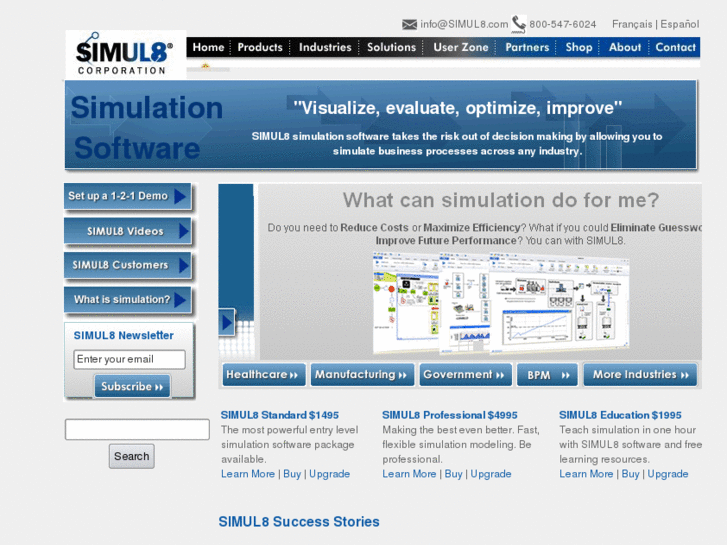Screen dimensions: 727x545
Task: Upgrade SIMUL8 Standard
Action: click(330, 474)
